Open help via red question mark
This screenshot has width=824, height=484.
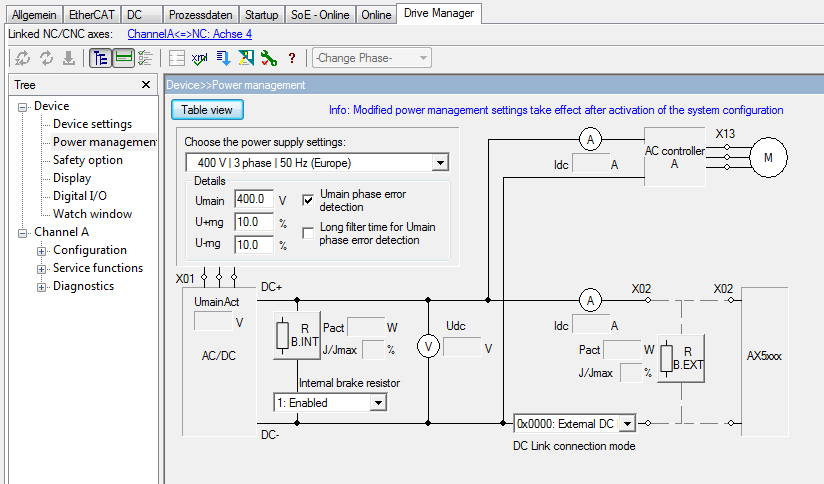point(292,58)
